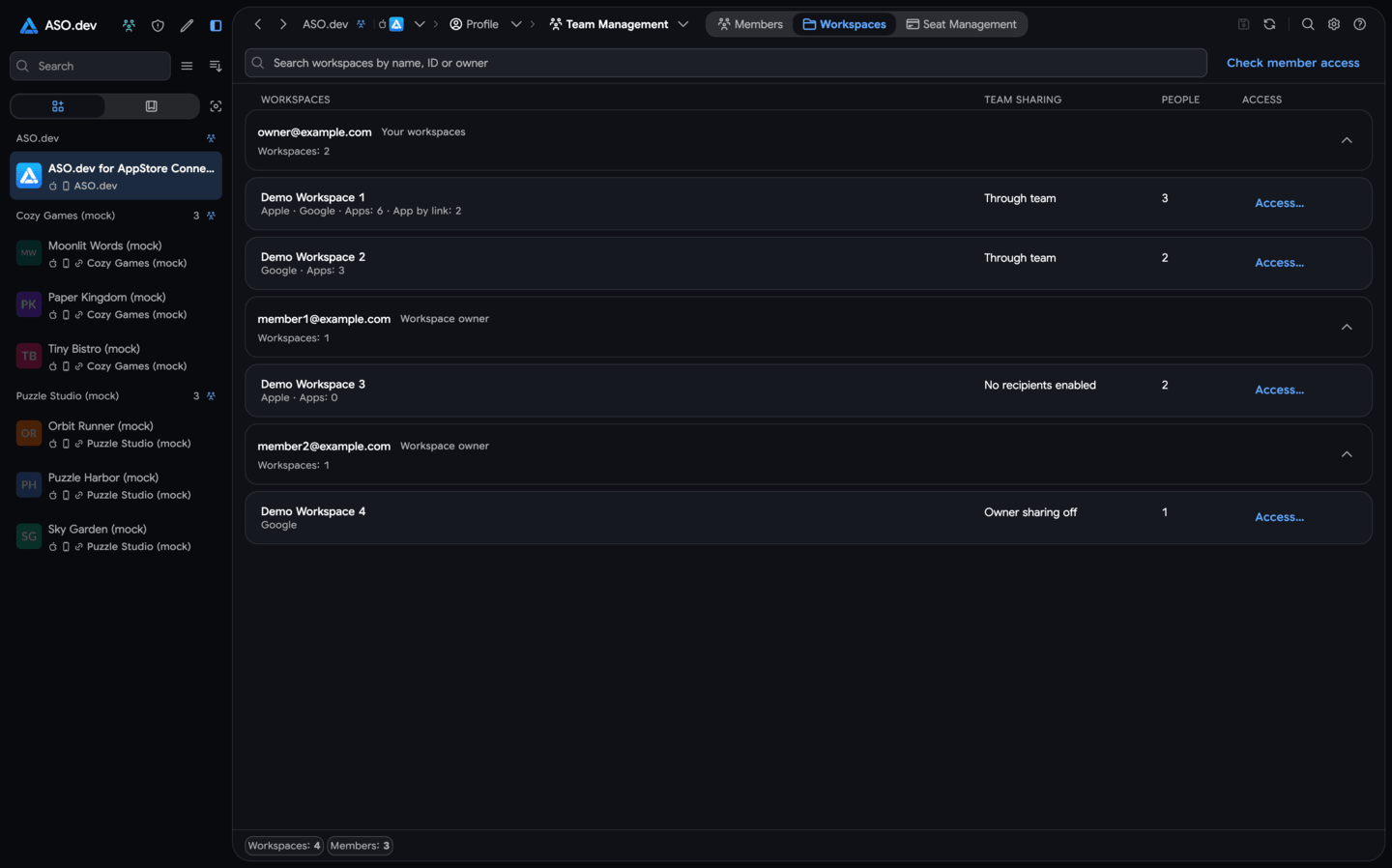Open Access for Demo Workspace 3

click(1279, 391)
